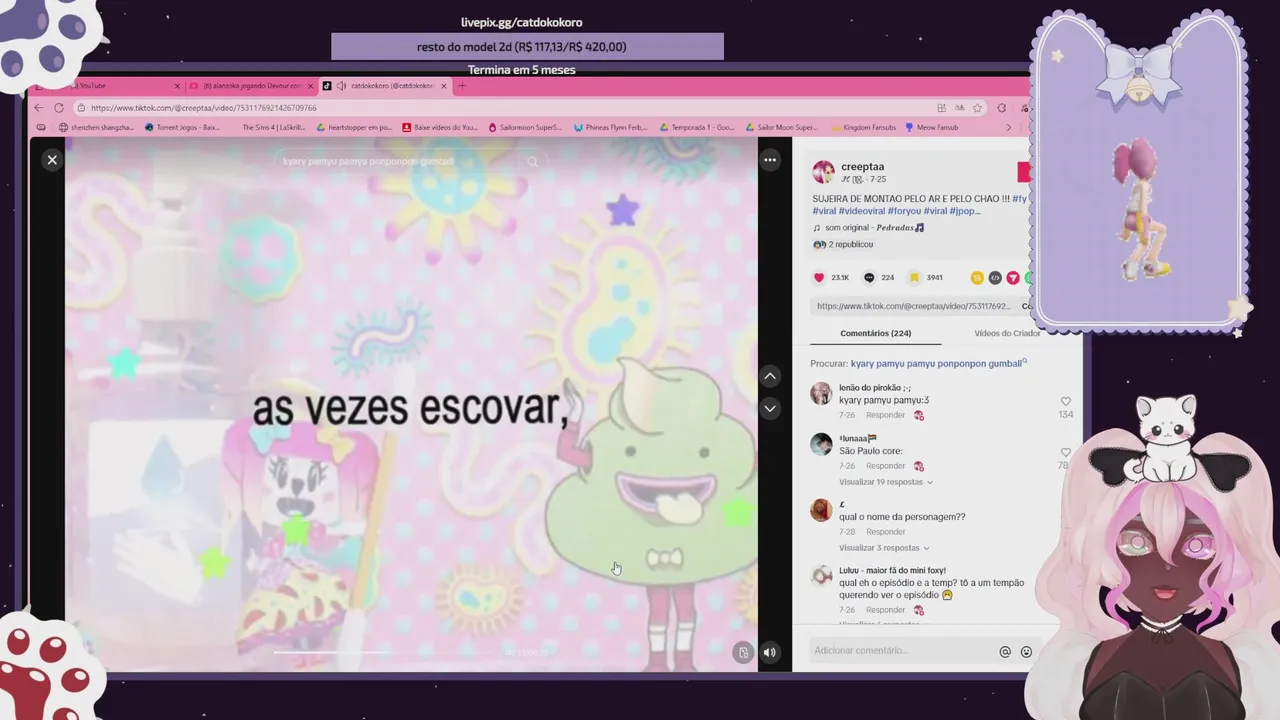This screenshot has width=1280, height=720.
Task: Reload the page with the refresh icon
Action: (59, 108)
